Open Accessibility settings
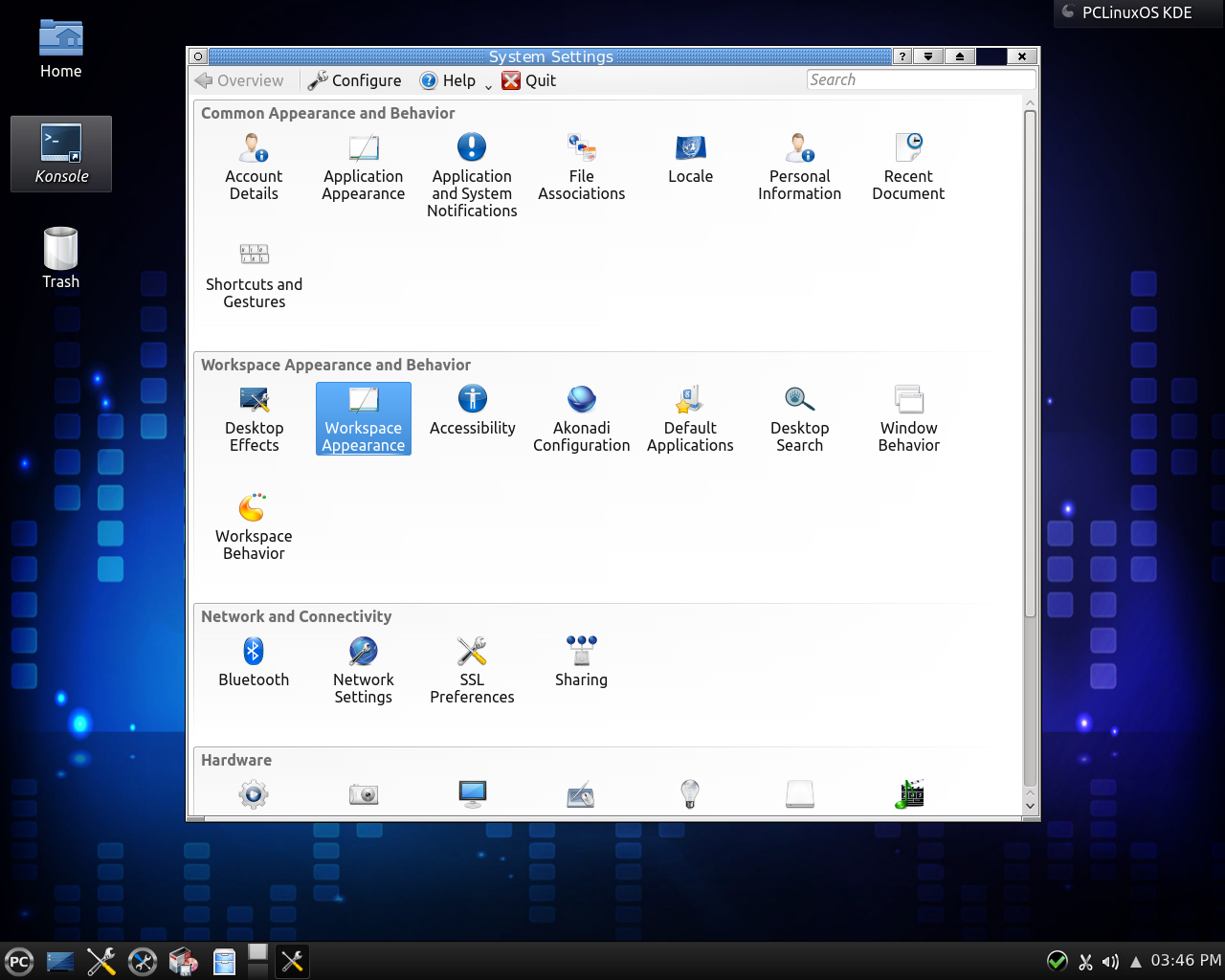This screenshot has width=1225, height=980. click(x=472, y=411)
